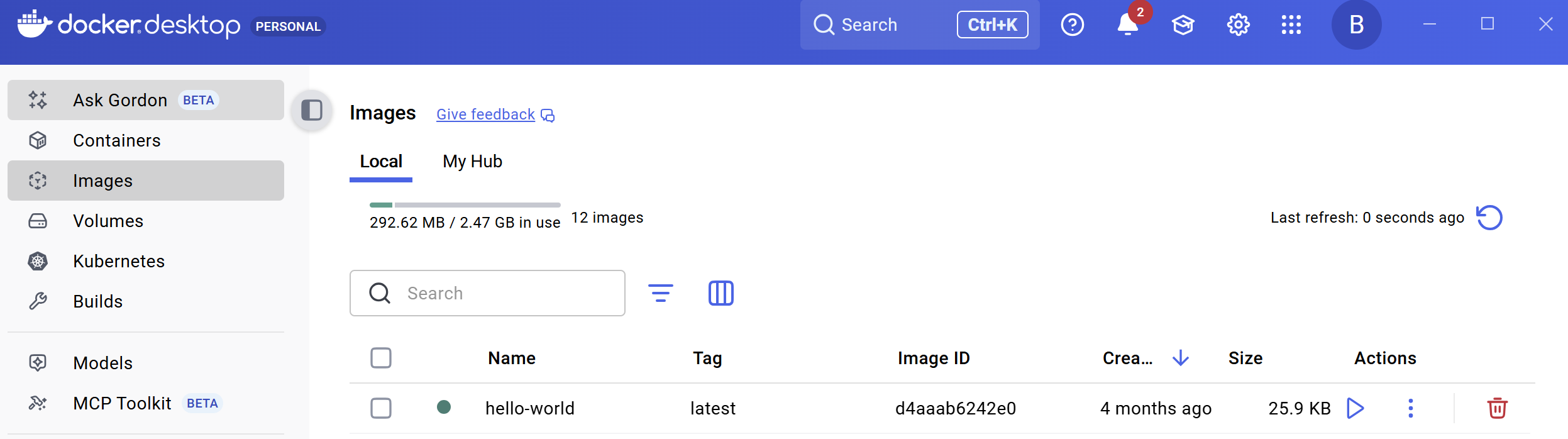Open the MCP Toolkit section
Viewport: 1568px width, 439px height.
coord(145,403)
